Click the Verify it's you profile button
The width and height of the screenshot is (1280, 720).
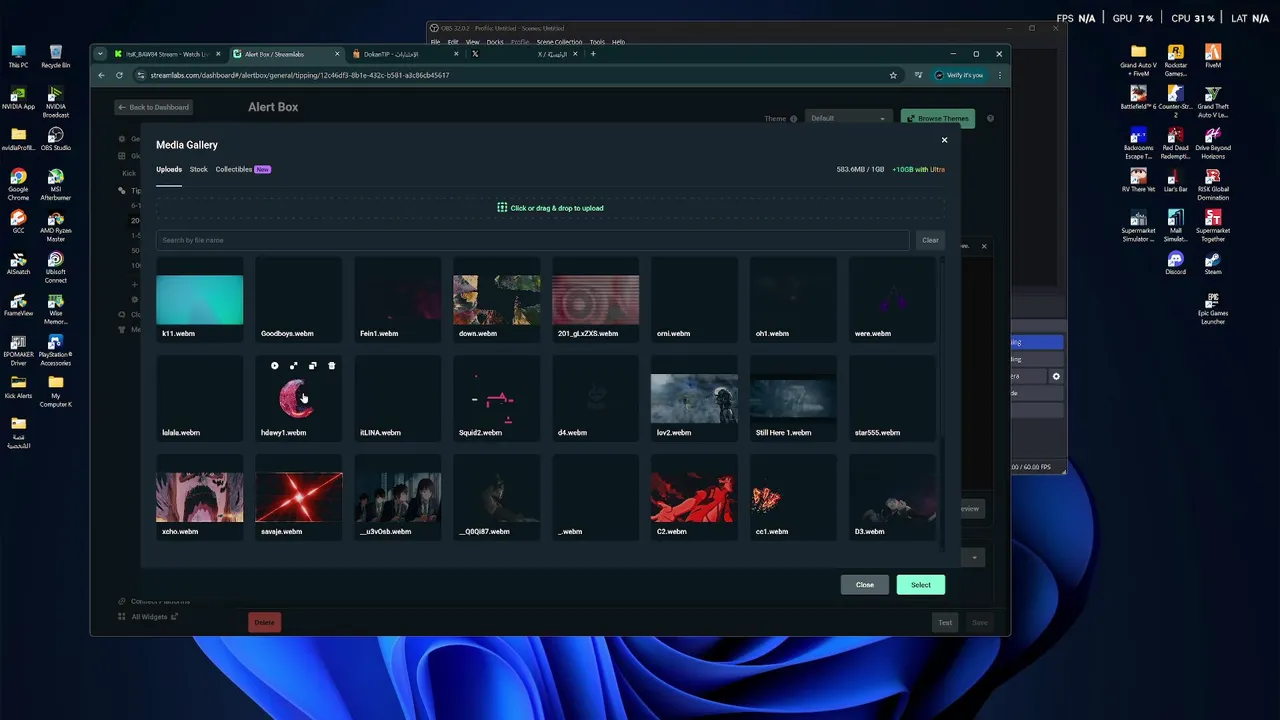pyautogui.click(x=959, y=75)
